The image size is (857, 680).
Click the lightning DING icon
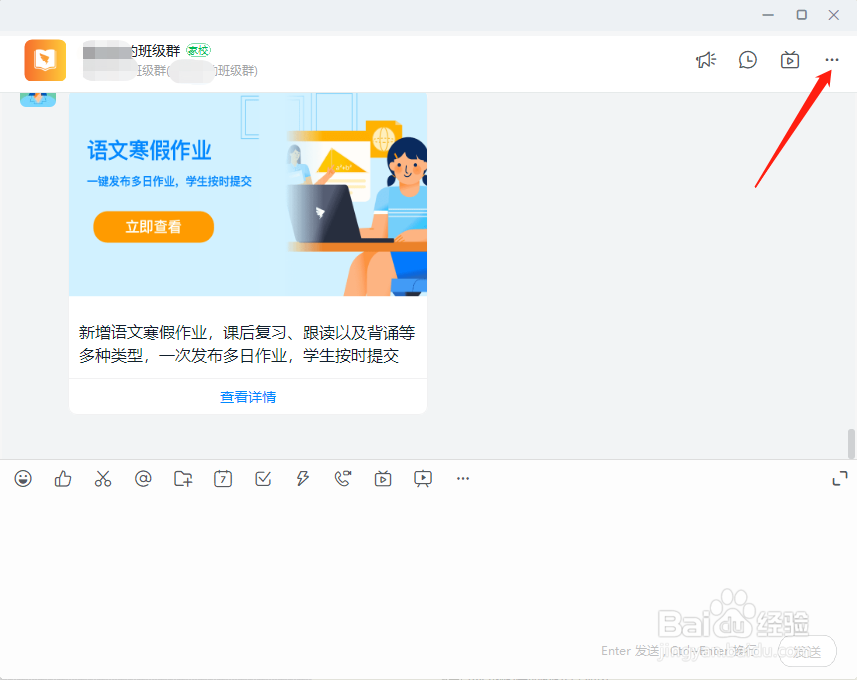click(x=303, y=479)
